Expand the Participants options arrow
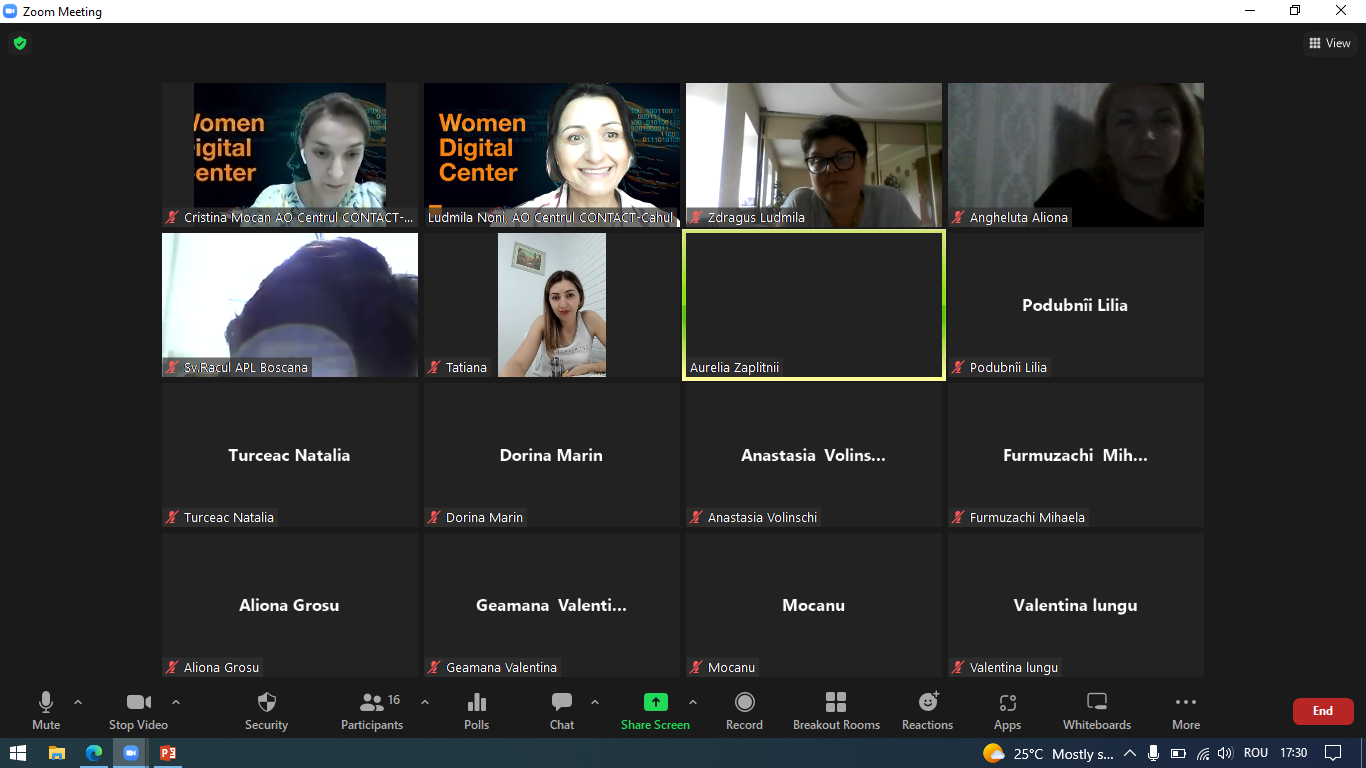 (x=424, y=702)
